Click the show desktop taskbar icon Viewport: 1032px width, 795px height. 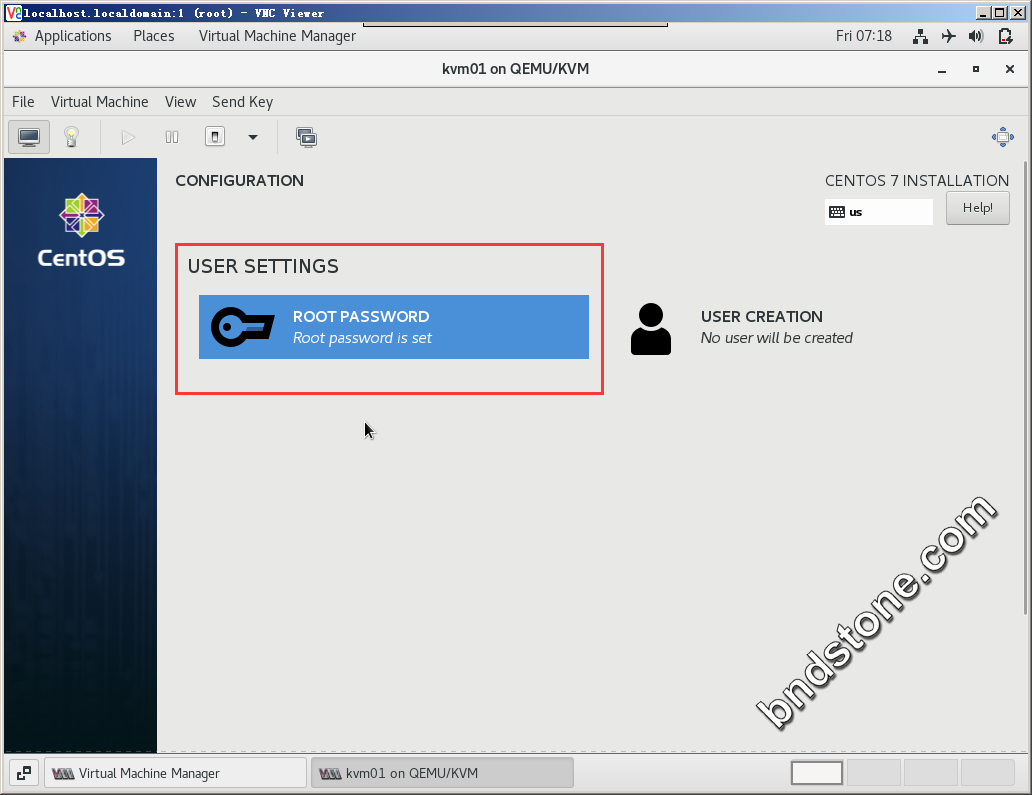(x=24, y=773)
